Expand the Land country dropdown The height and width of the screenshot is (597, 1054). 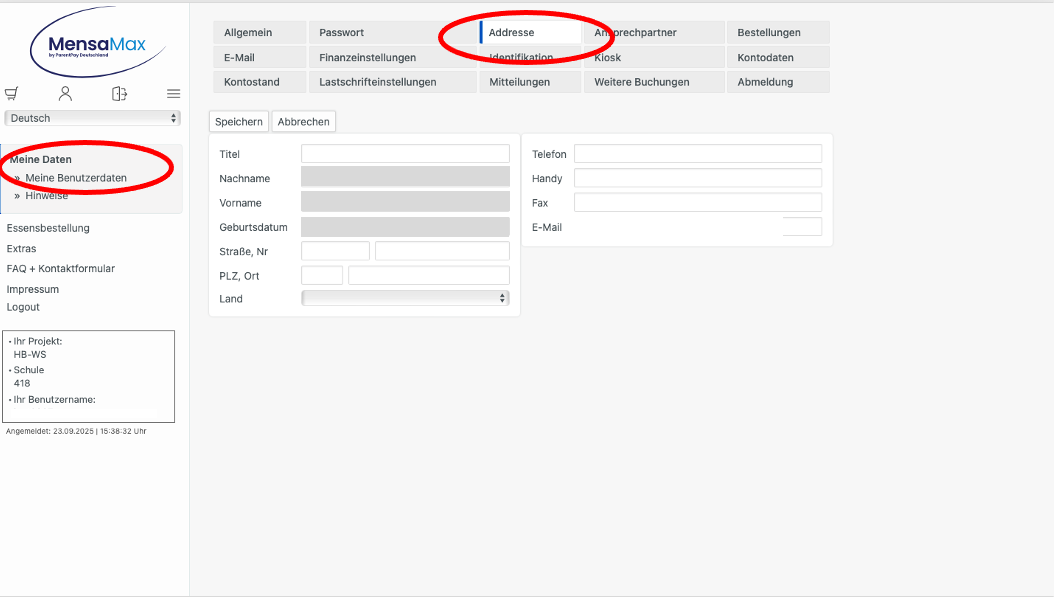pos(405,298)
